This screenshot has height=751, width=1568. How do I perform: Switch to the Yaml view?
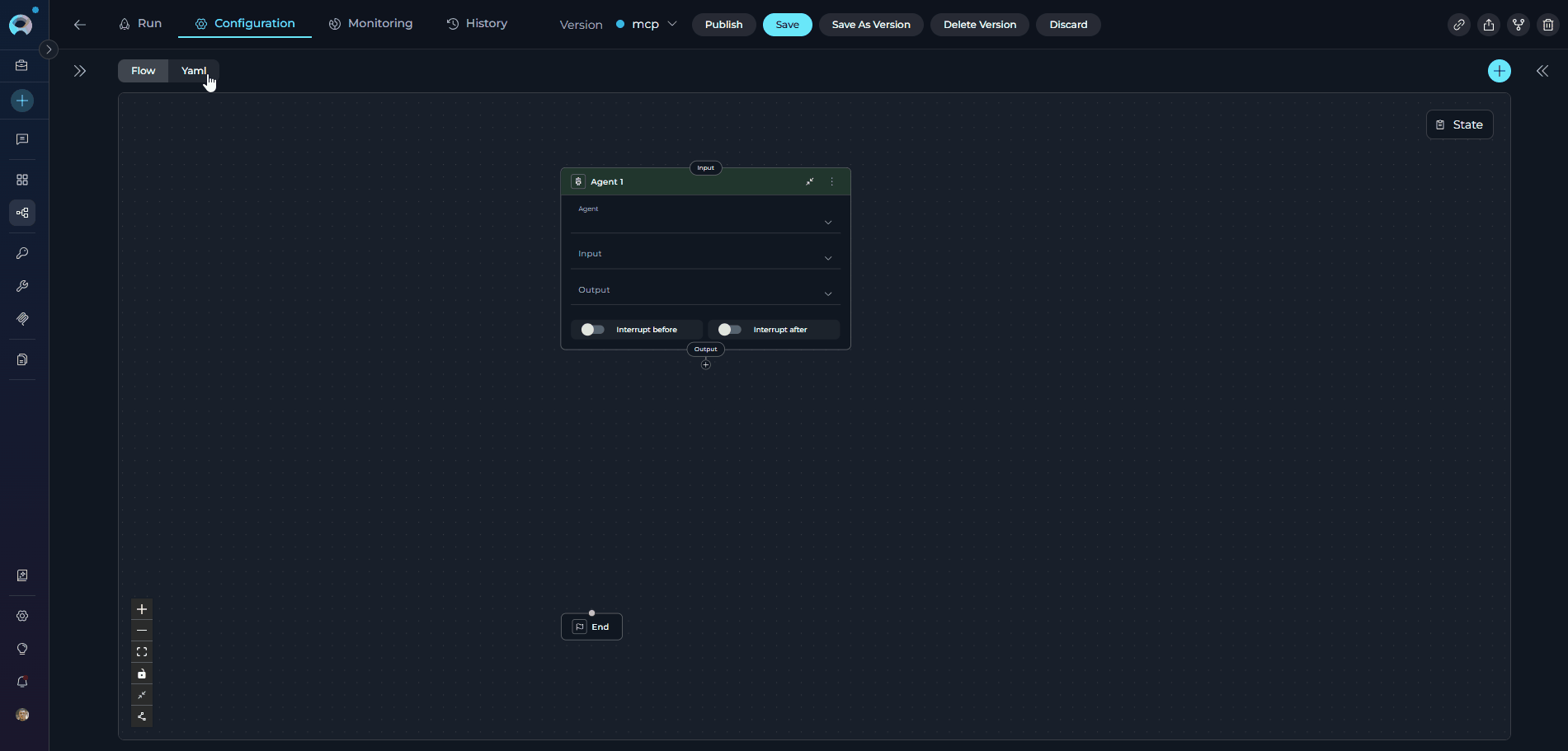194,70
